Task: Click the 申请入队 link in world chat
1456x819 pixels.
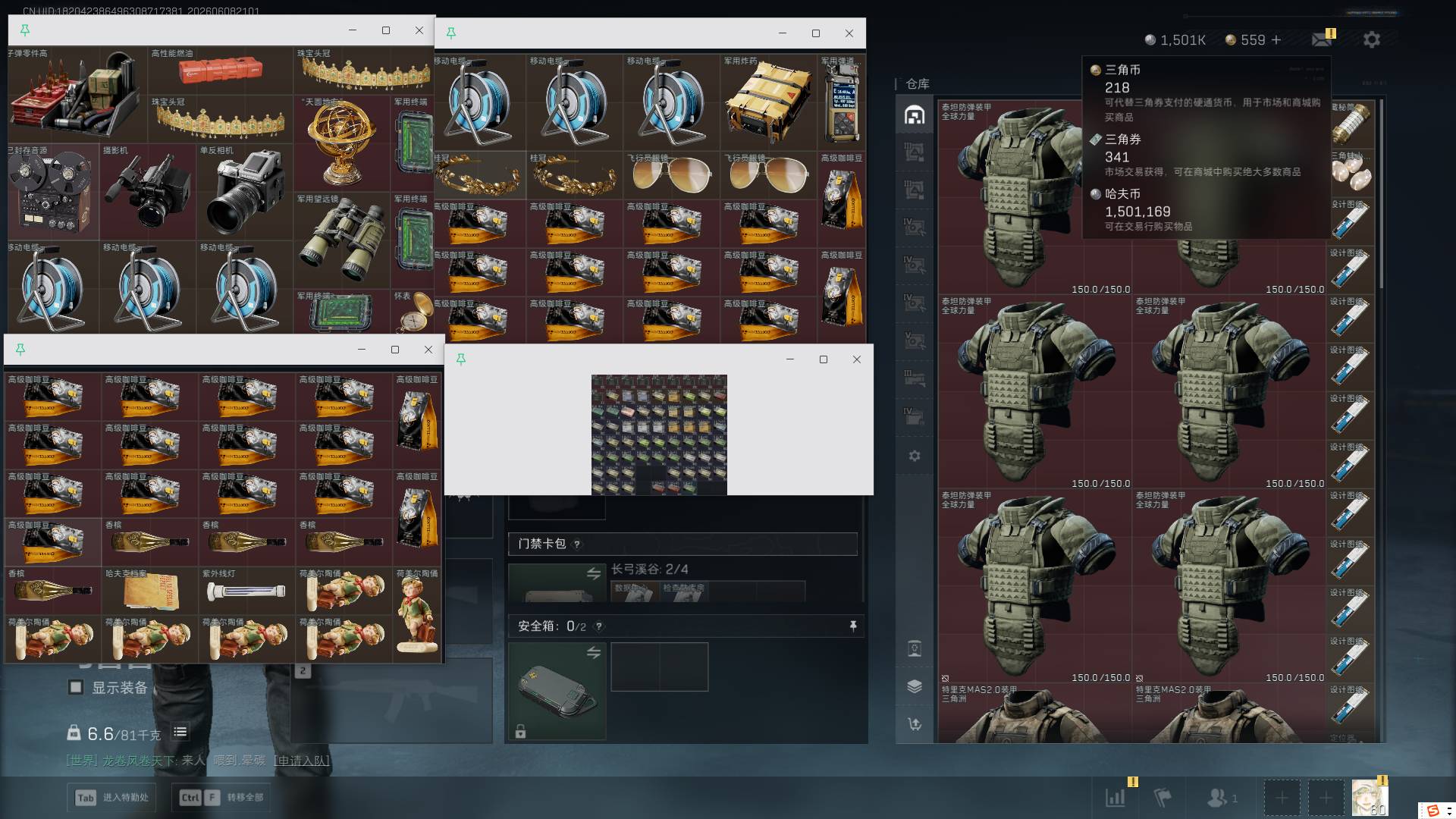Action: coord(301,760)
